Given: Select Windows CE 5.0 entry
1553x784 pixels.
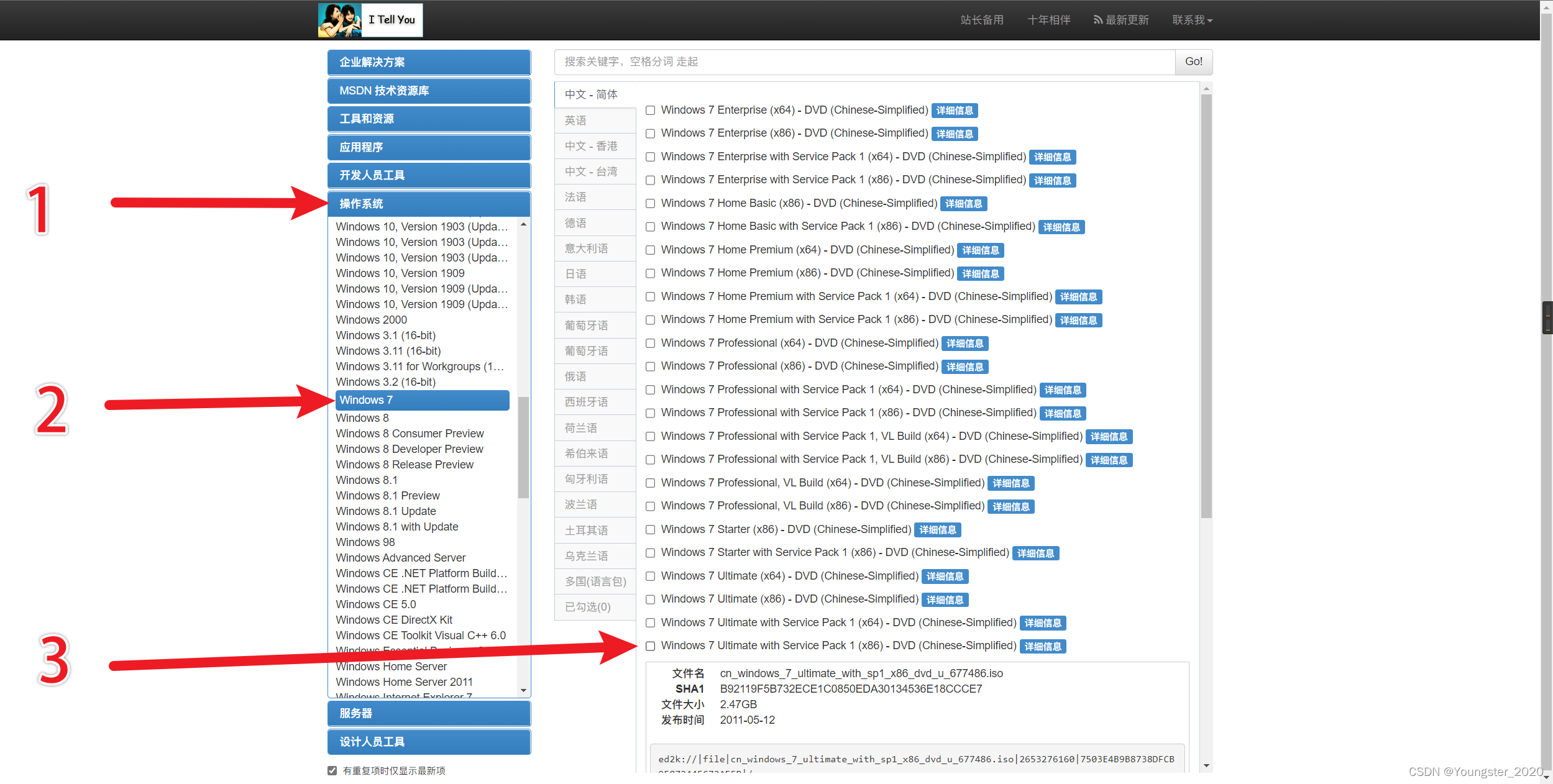Looking at the screenshot, I should [376, 604].
